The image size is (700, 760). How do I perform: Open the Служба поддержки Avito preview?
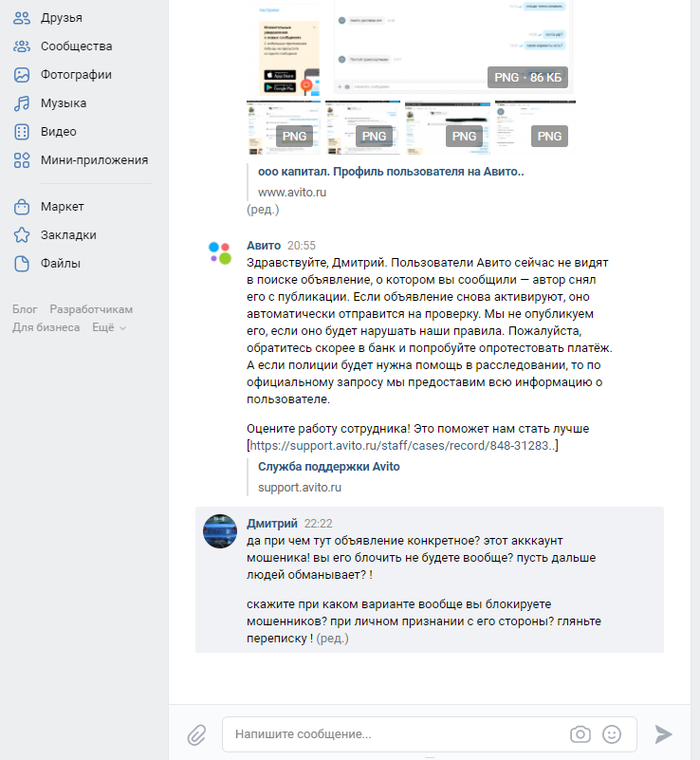(329, 467)
